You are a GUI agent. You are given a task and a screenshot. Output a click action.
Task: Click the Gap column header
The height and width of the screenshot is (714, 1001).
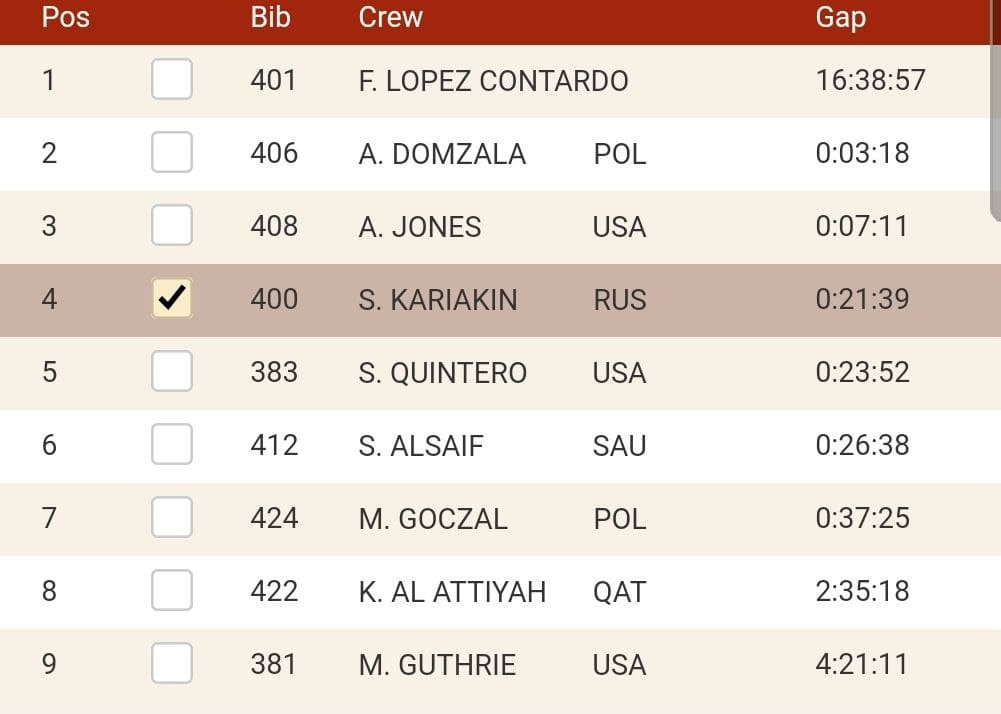(x=841, y=17)
